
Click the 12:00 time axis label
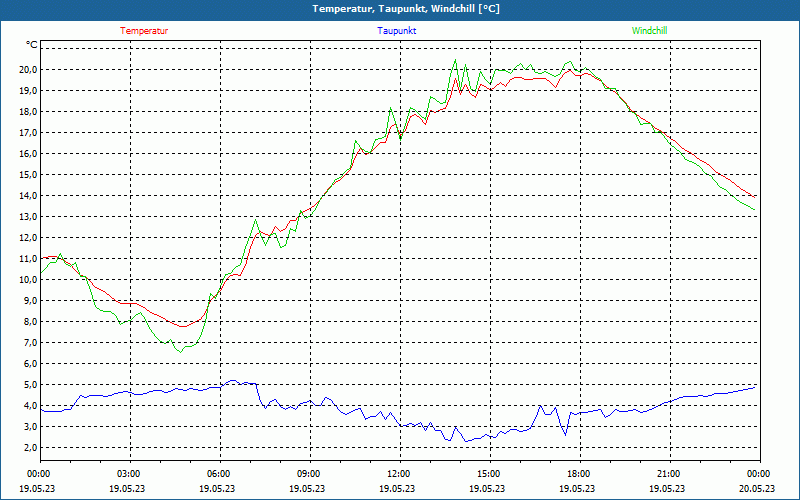(398, 474)
